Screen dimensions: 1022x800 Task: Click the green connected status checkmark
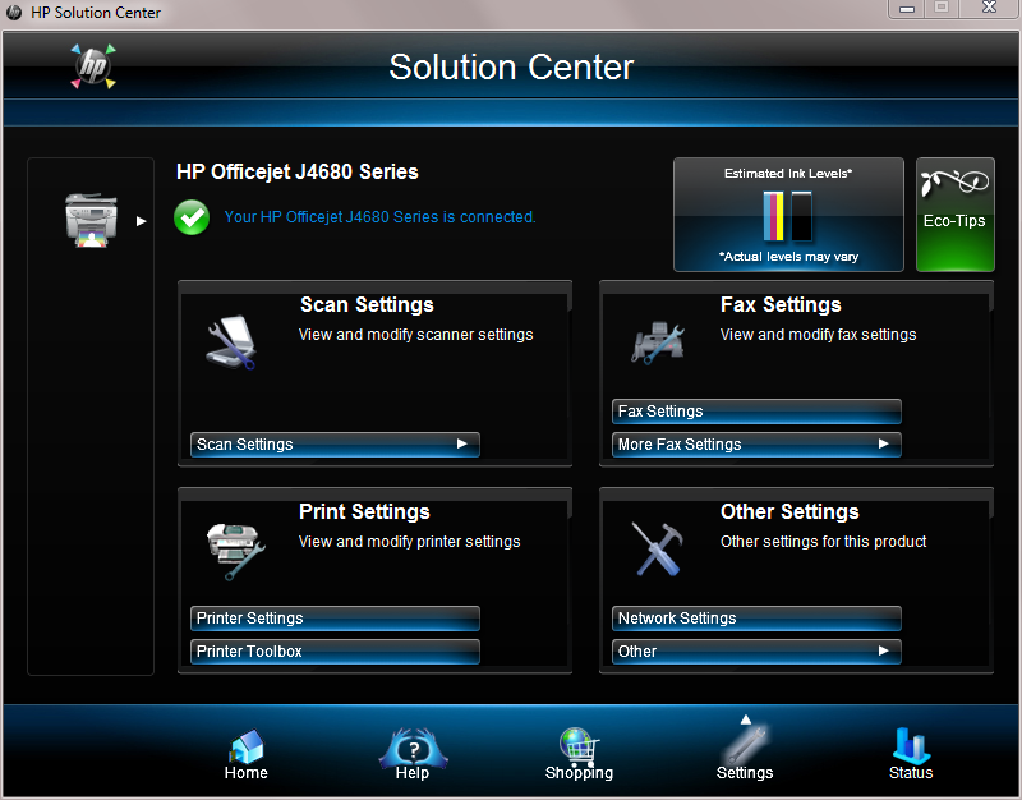tap(192, 217)
